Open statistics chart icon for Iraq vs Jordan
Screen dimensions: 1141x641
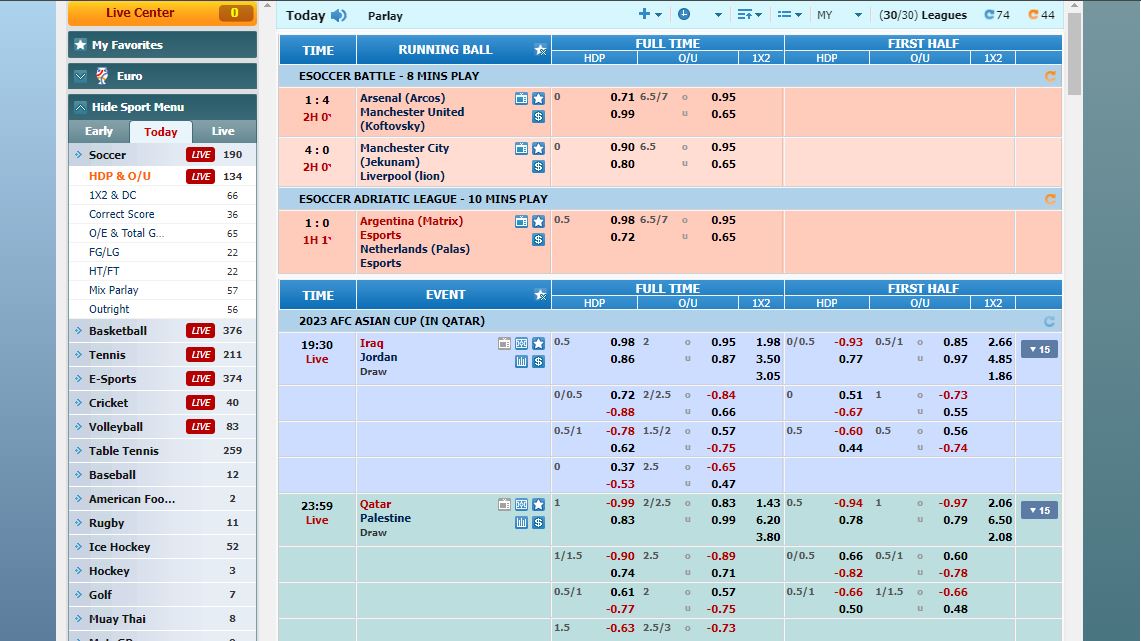(x=521, y=361)
